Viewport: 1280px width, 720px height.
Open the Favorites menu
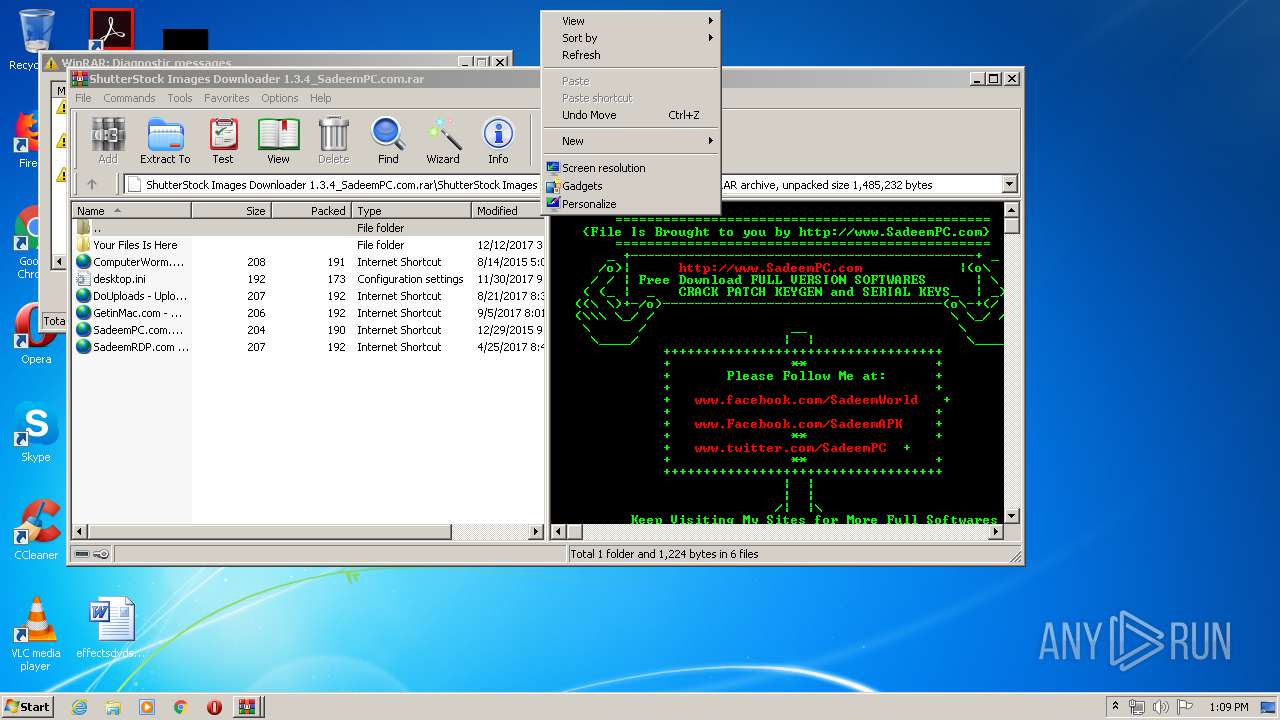[x=227, y=98]
